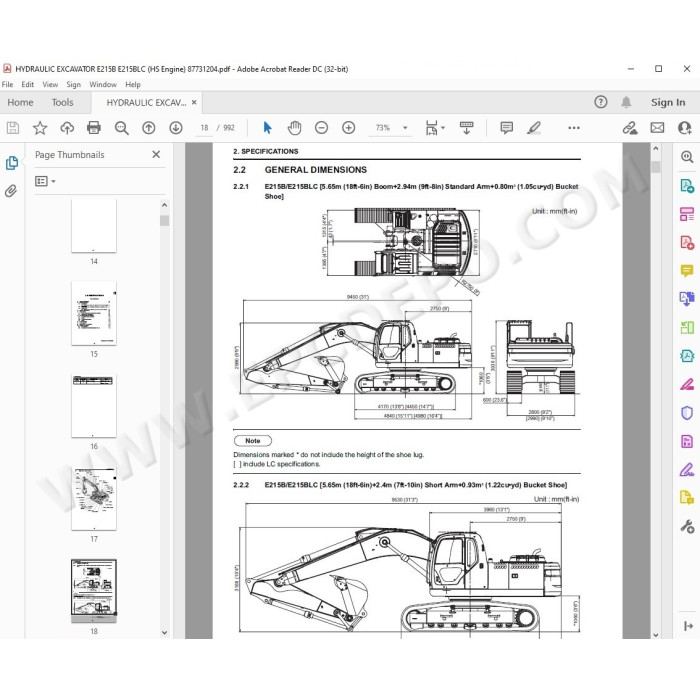Close the HYDRAULIC EXCAV... document tab
This screenshot has height=700, width=700.
point(194,102)
